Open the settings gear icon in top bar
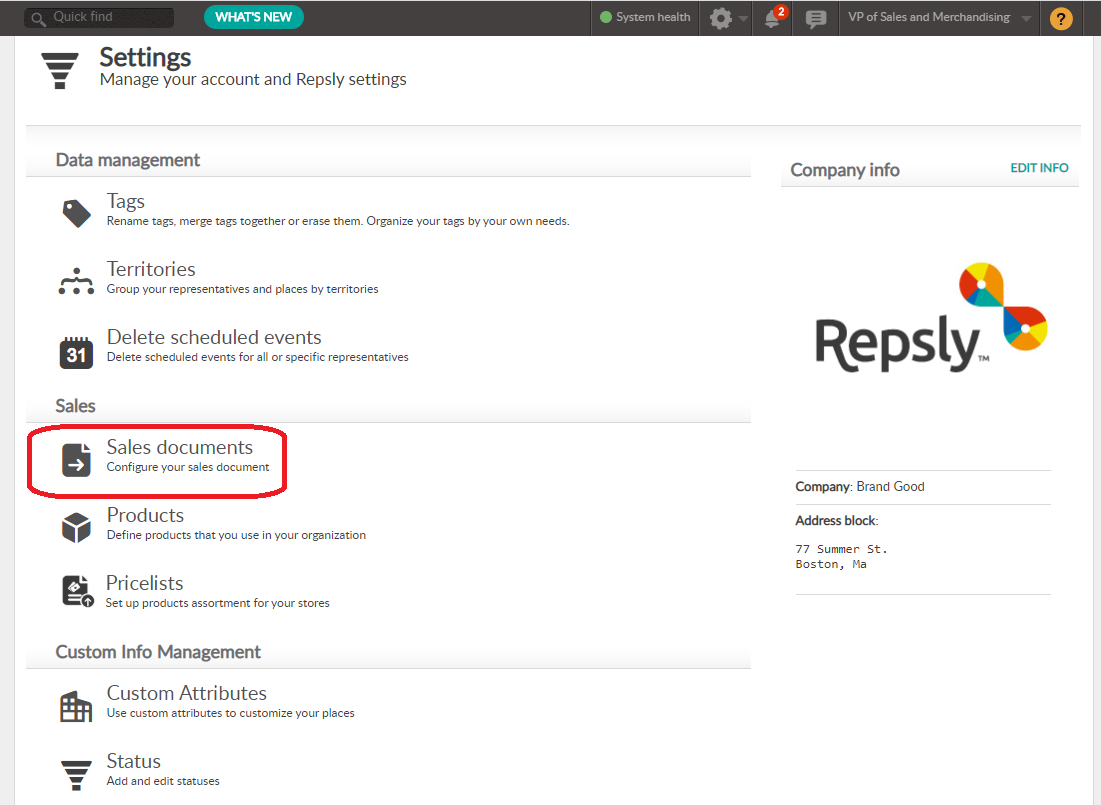 click(x=720, y=18)
